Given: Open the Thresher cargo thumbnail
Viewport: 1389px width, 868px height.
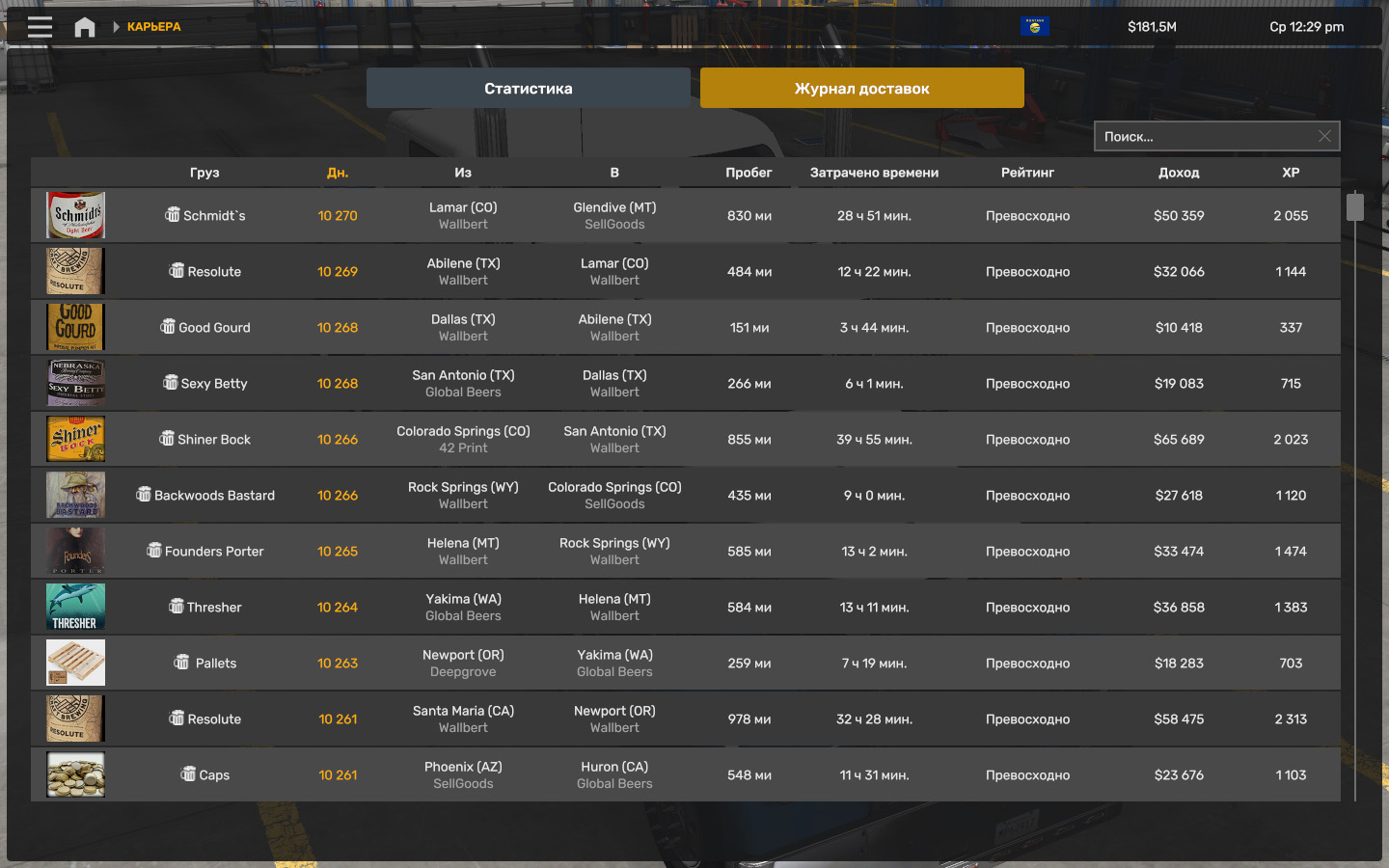Looking at the screenshot, I should [x=76, y=607].
